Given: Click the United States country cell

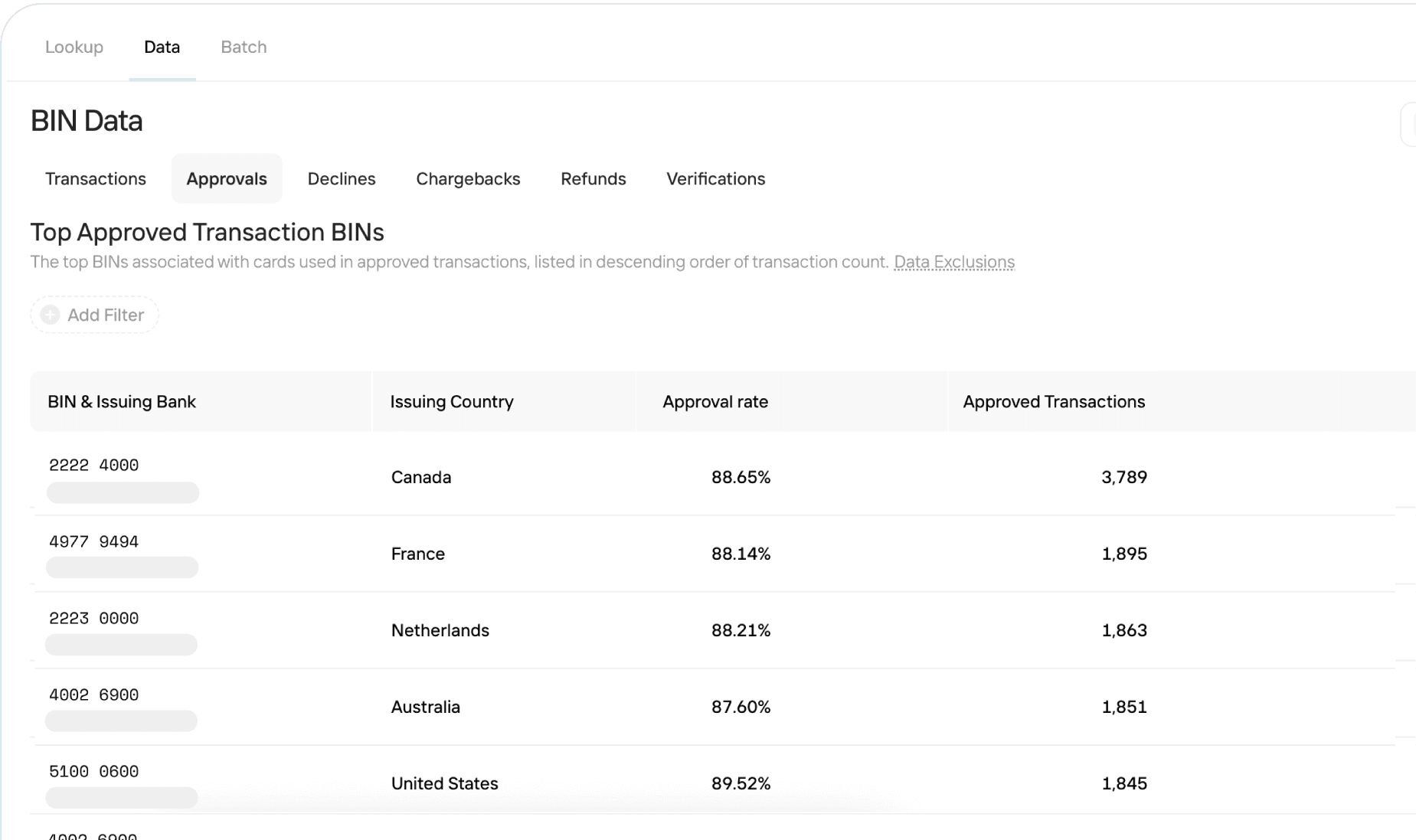Looking at the screenshot, I should click(445, 783).
